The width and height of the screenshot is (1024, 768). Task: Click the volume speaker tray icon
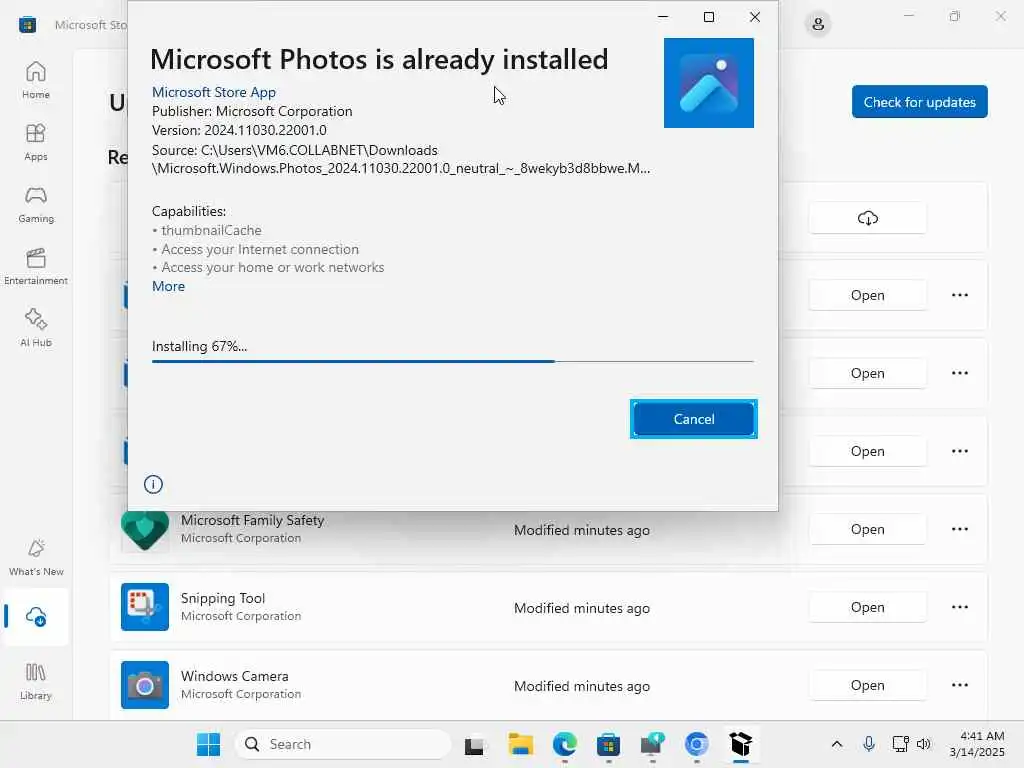(923, 744)
